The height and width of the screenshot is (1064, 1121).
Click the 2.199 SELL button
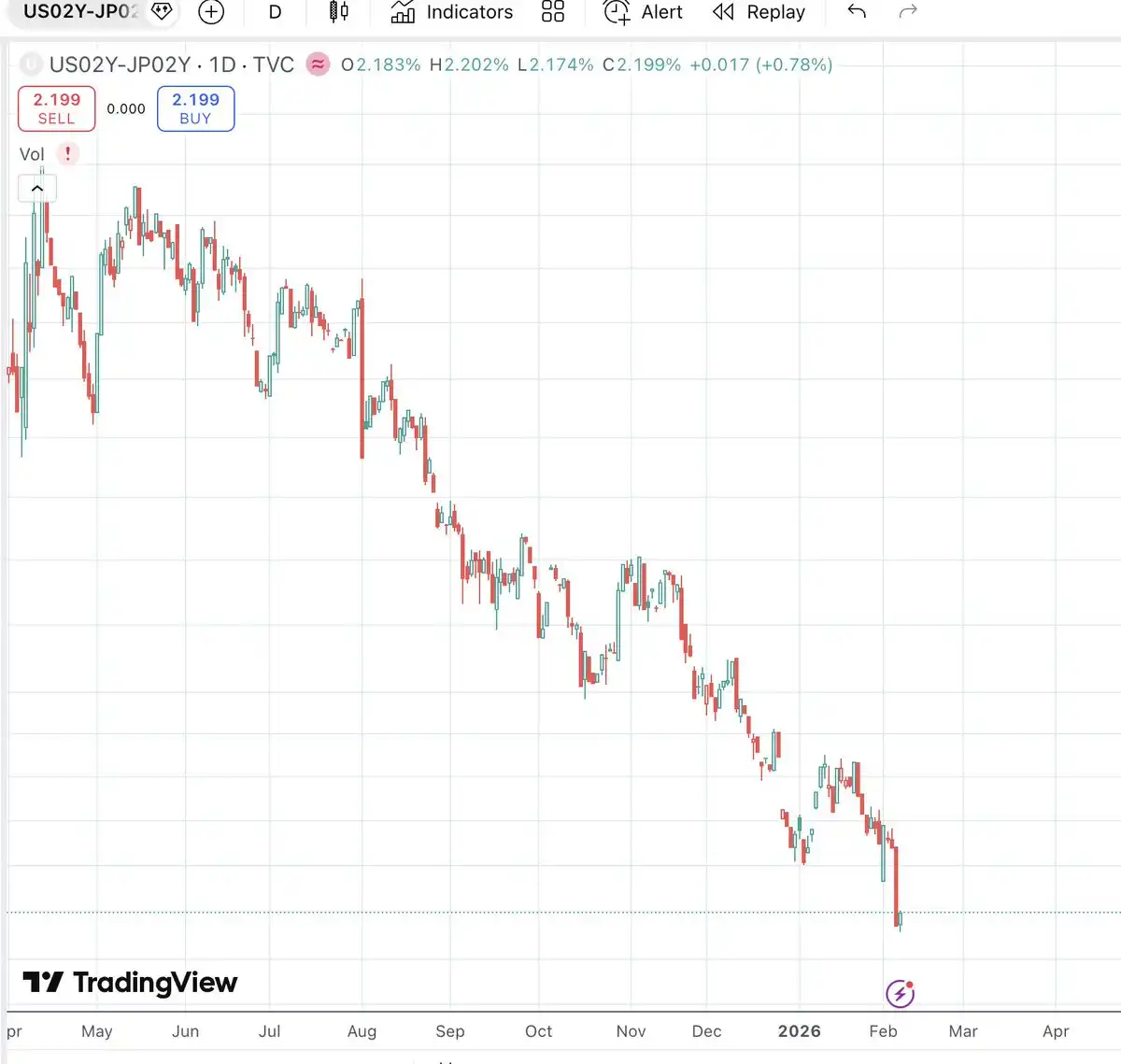click(56, 108)
